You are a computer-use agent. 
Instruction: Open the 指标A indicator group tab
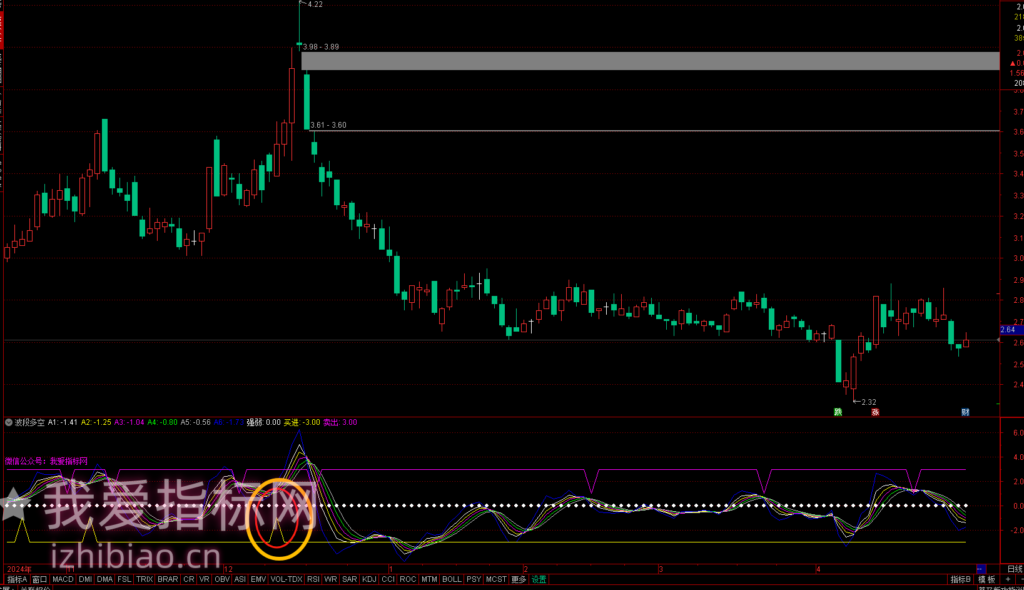(18, 580)
